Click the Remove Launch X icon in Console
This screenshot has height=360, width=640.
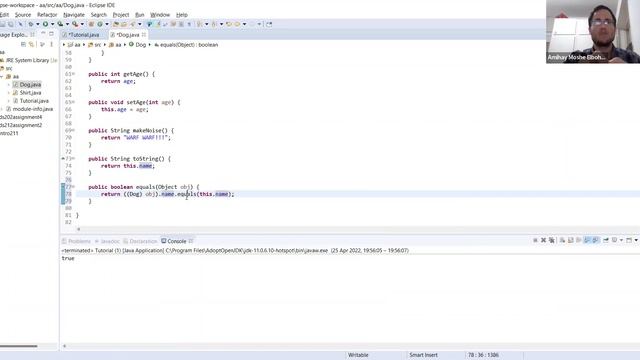(543, 240)
